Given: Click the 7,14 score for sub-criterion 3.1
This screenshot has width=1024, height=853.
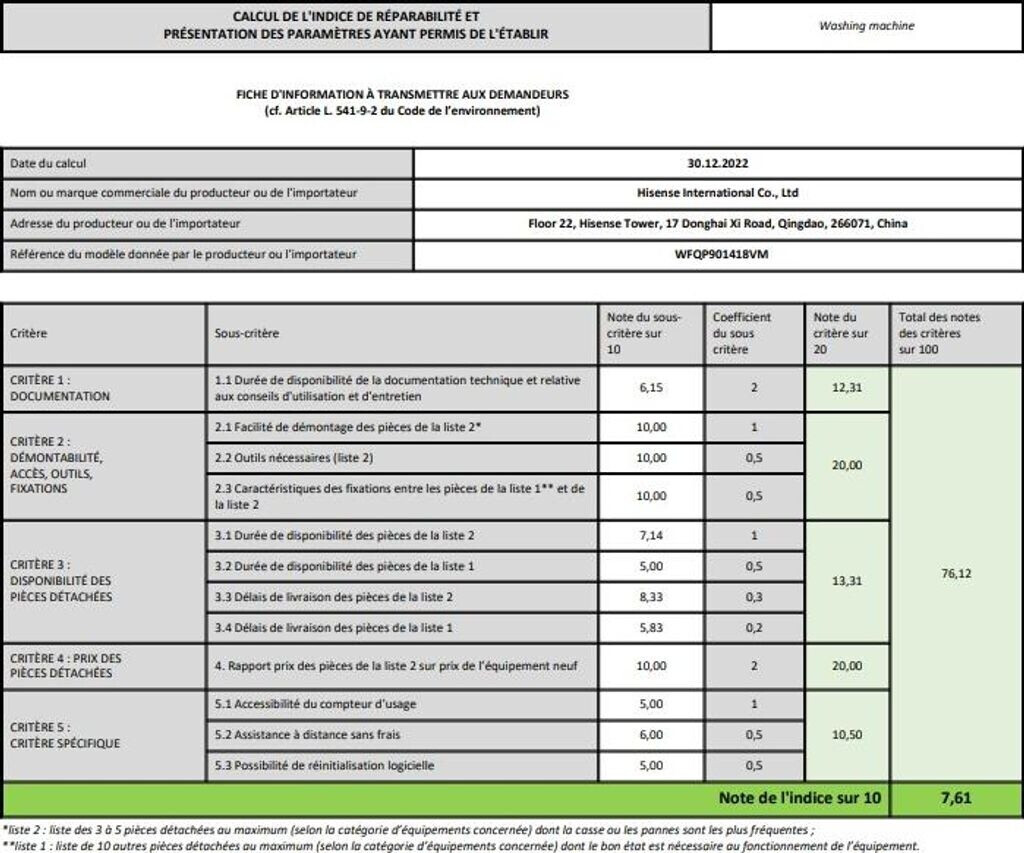Looking at the screenshot, I should point(651,535).
